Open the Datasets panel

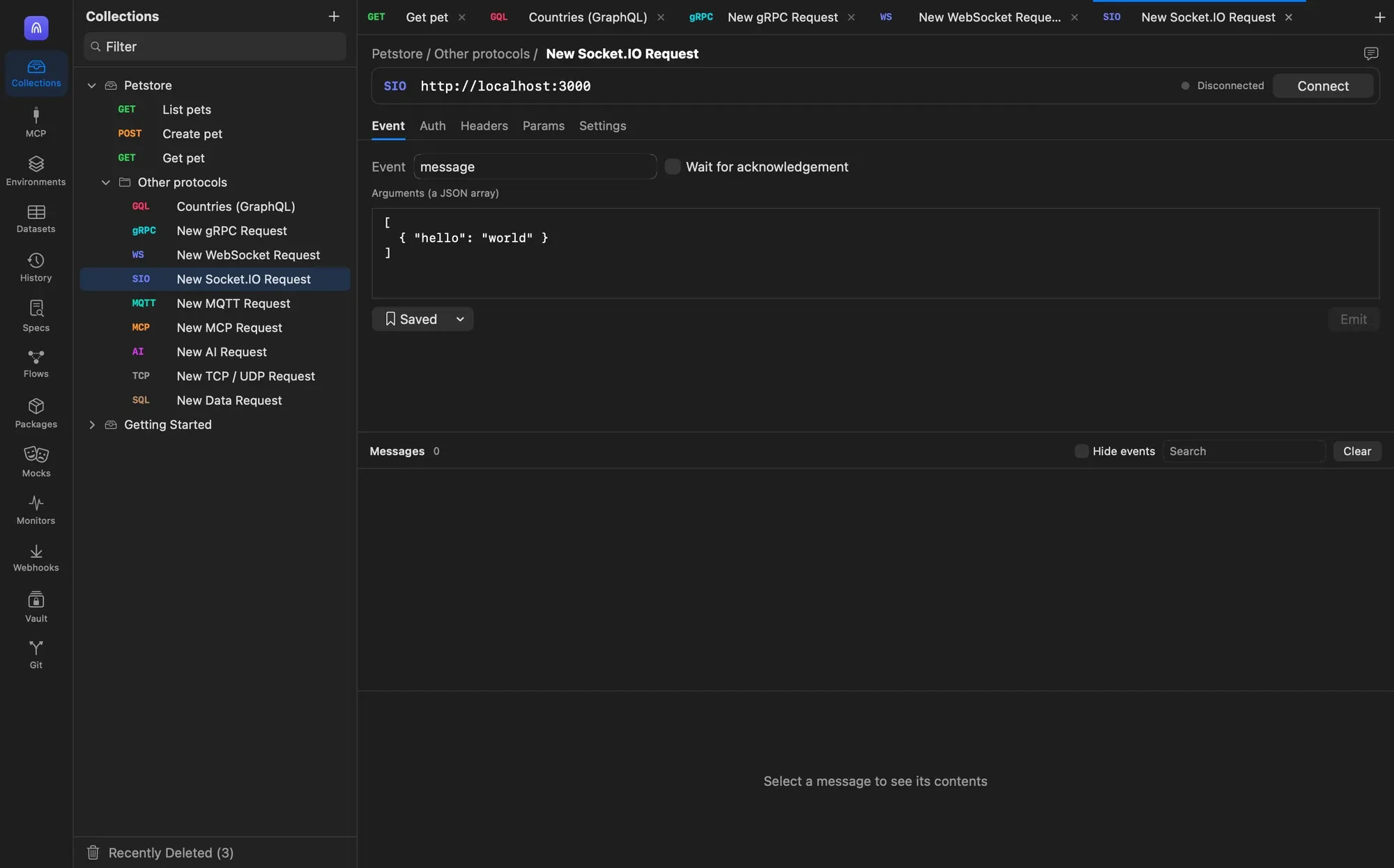point(36,219)
